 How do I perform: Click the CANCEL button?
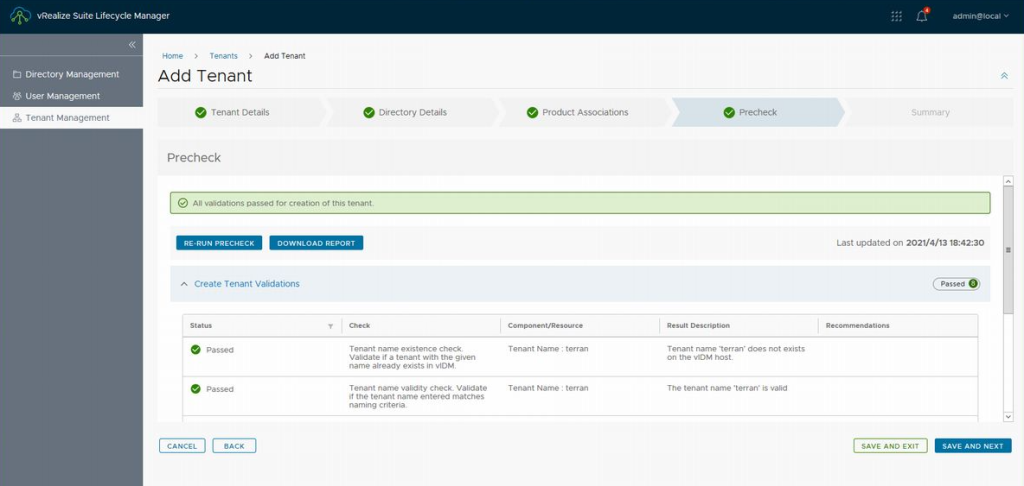(182, 446)
